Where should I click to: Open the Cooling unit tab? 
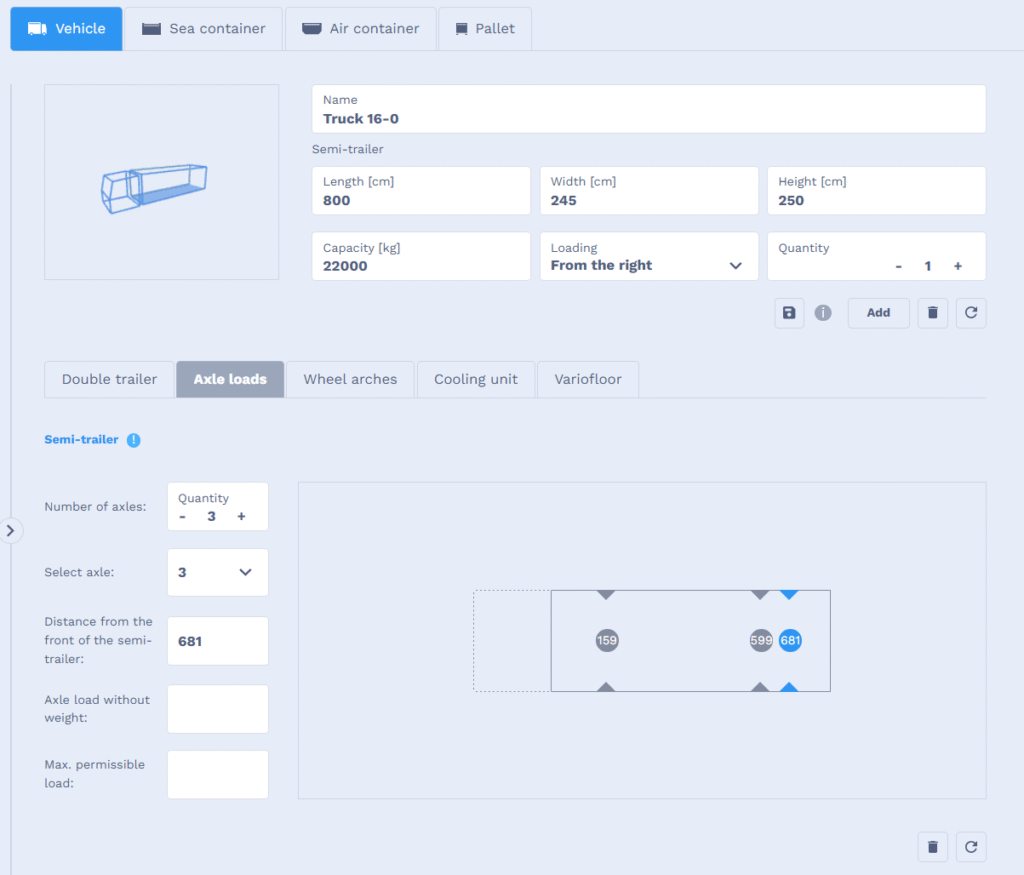(476, 380)
